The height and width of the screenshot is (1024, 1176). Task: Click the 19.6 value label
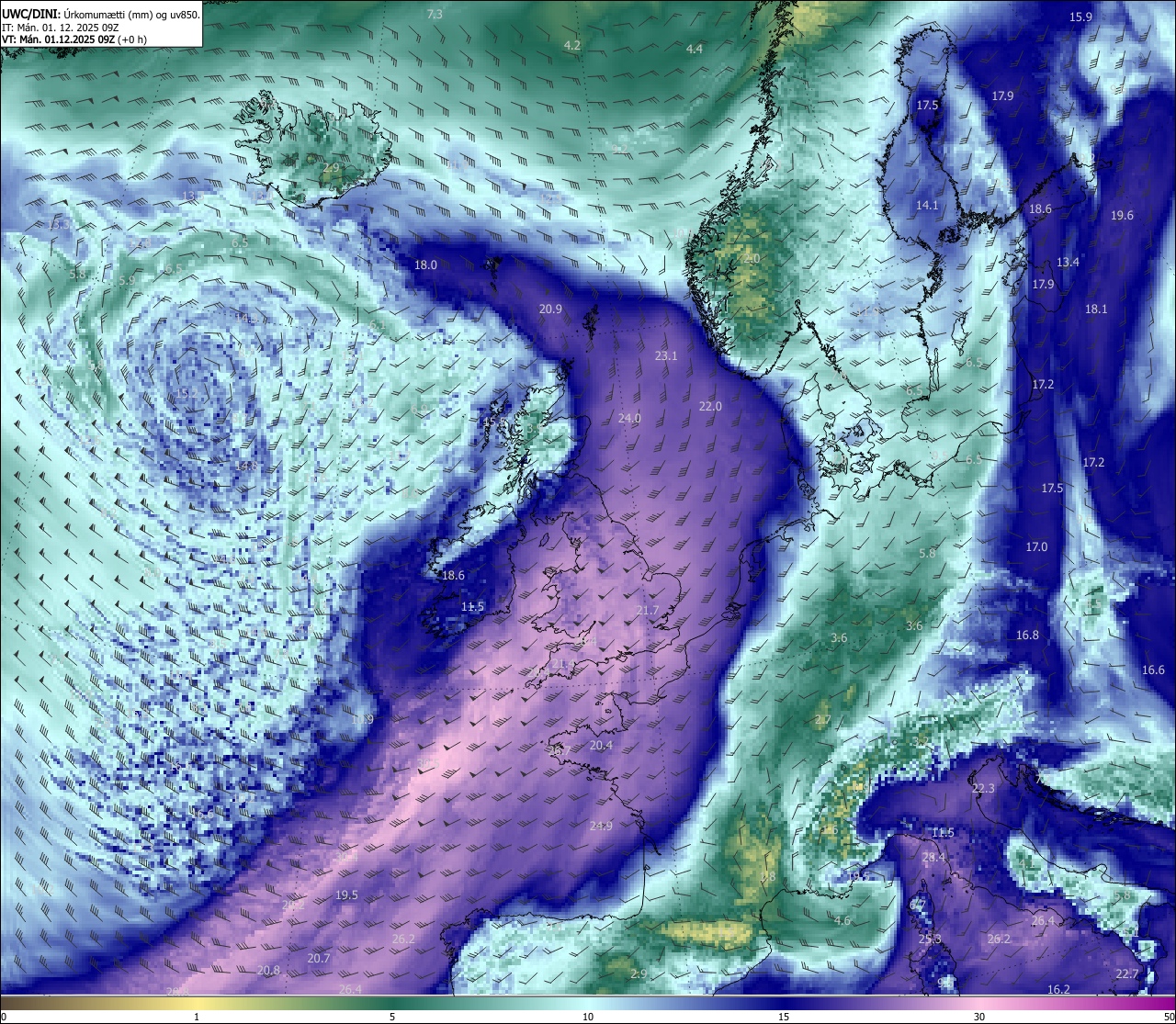pos(1122,215)
